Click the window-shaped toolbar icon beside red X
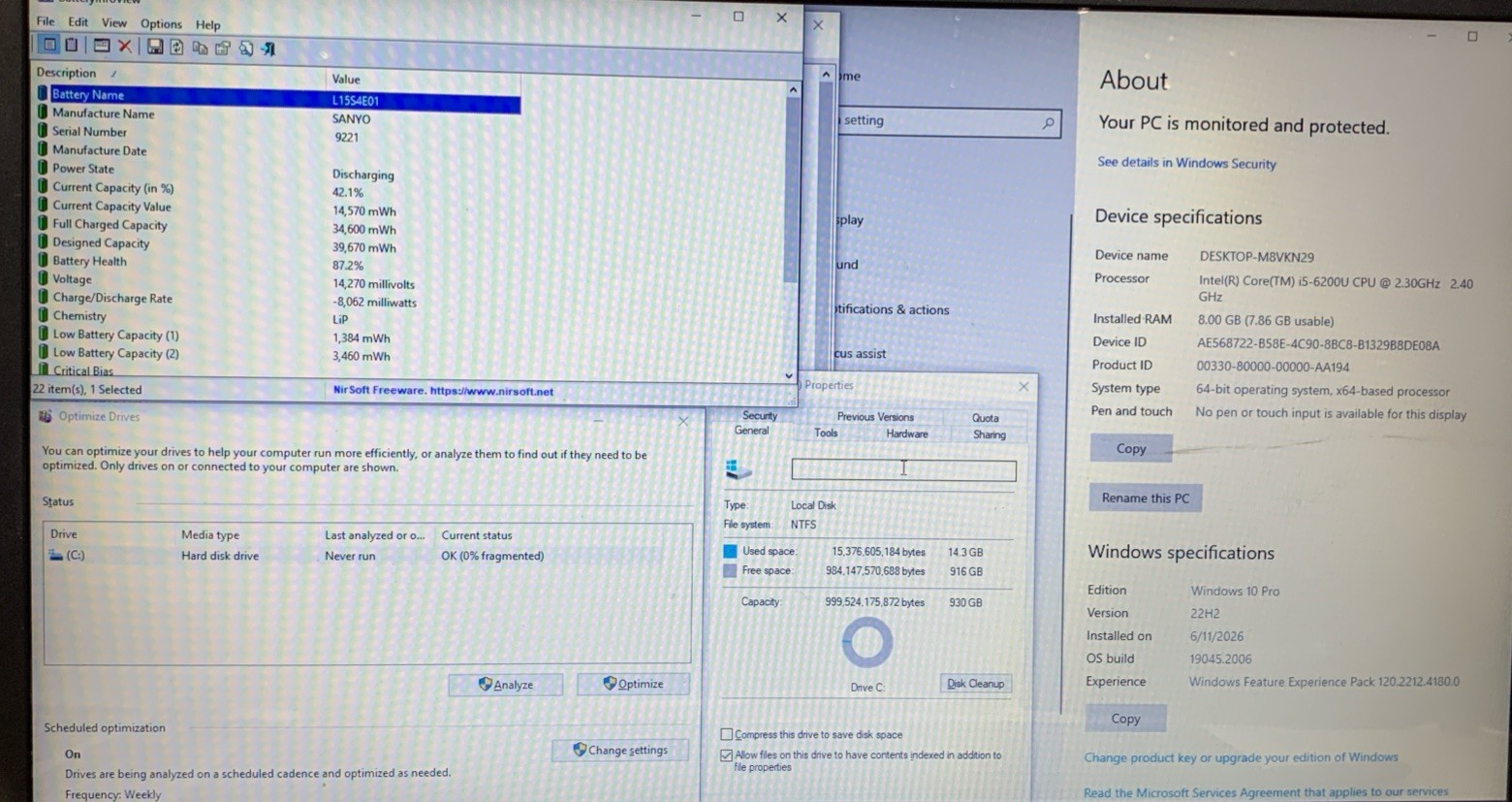1512x802 pixels. click(101, 46)
